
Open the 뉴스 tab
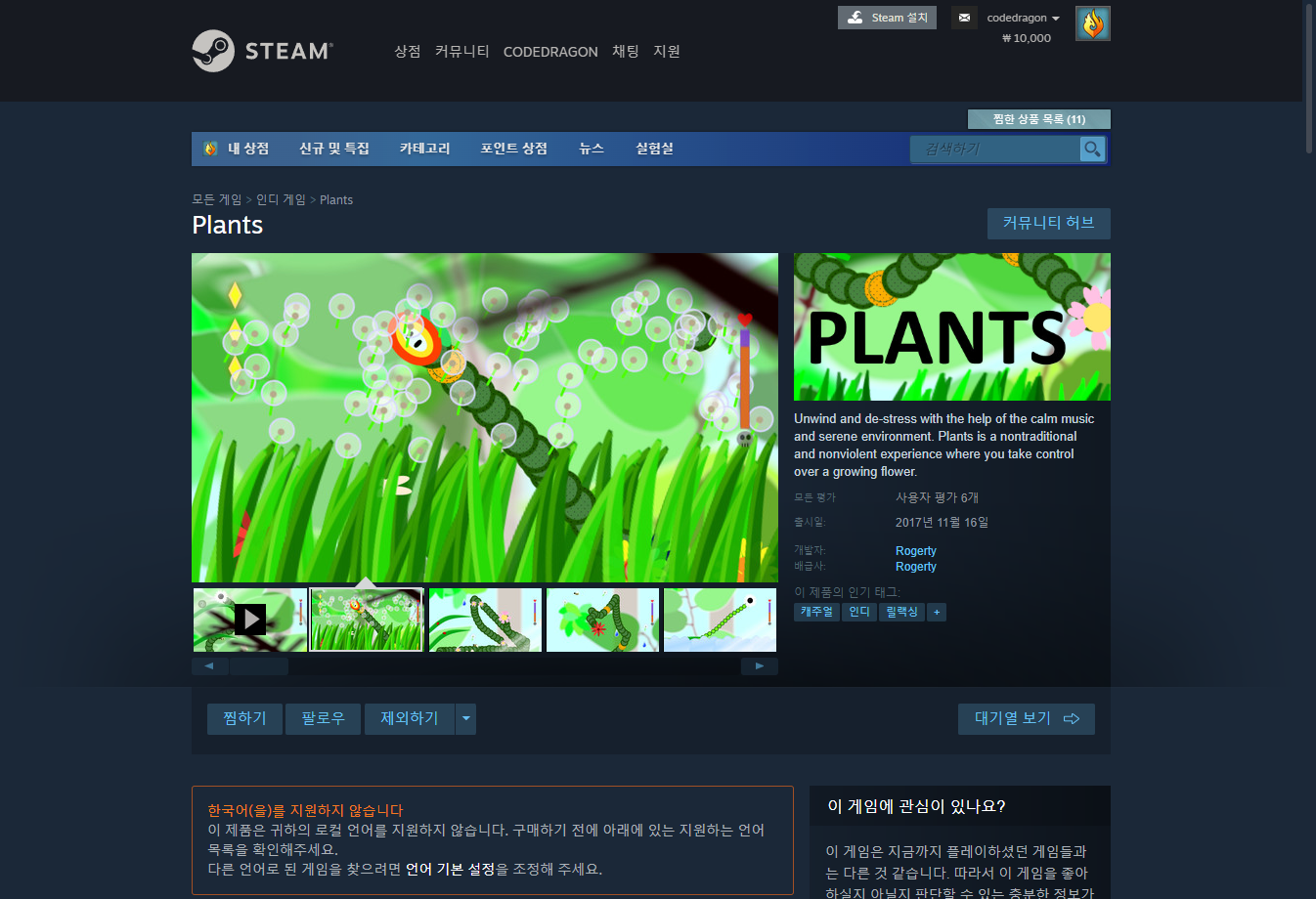[592, 149]
